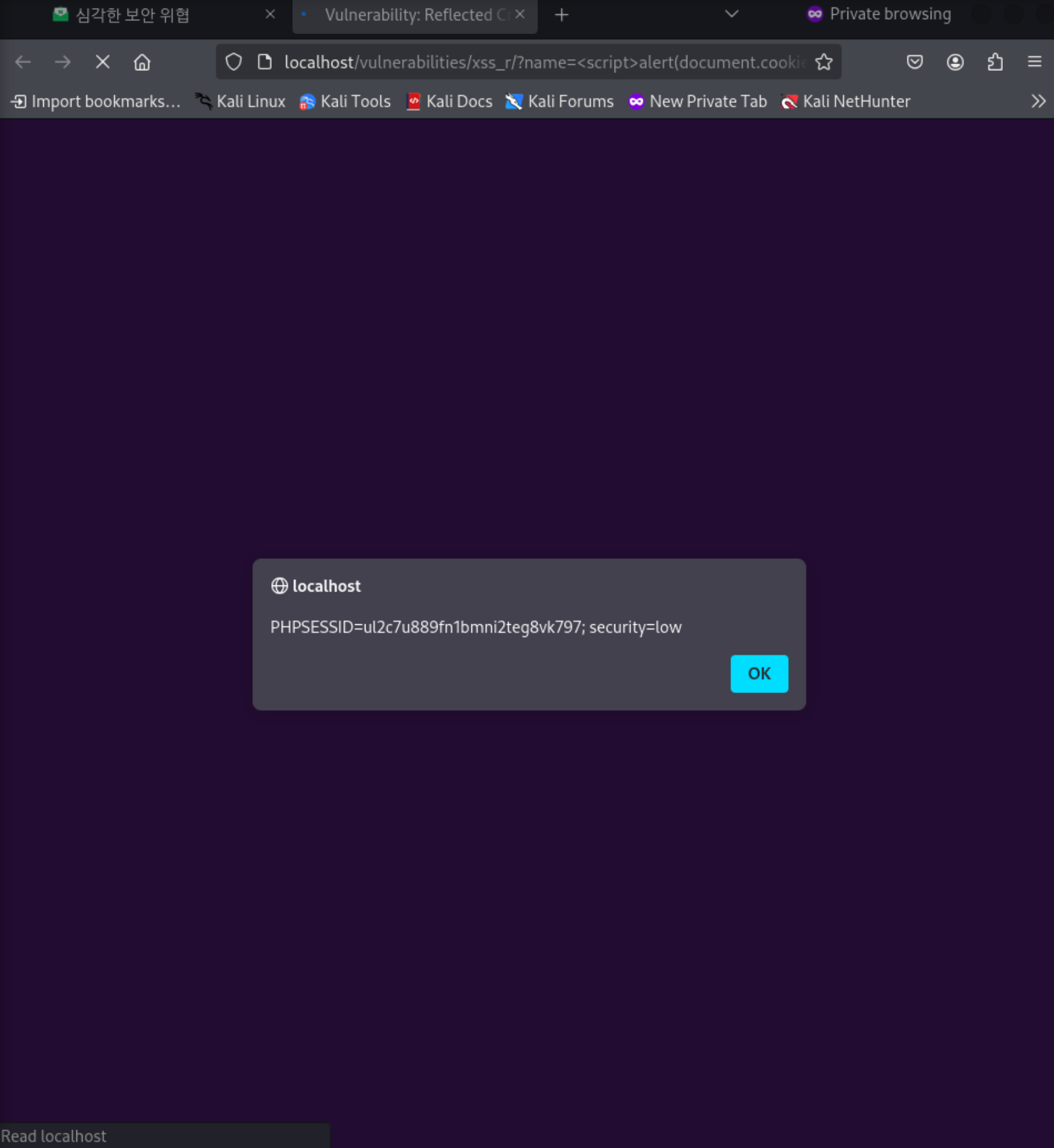Click the PHPSESSID cookie text in the alert
This screenshot has width=1054, height=1148.
pos(476,627)
